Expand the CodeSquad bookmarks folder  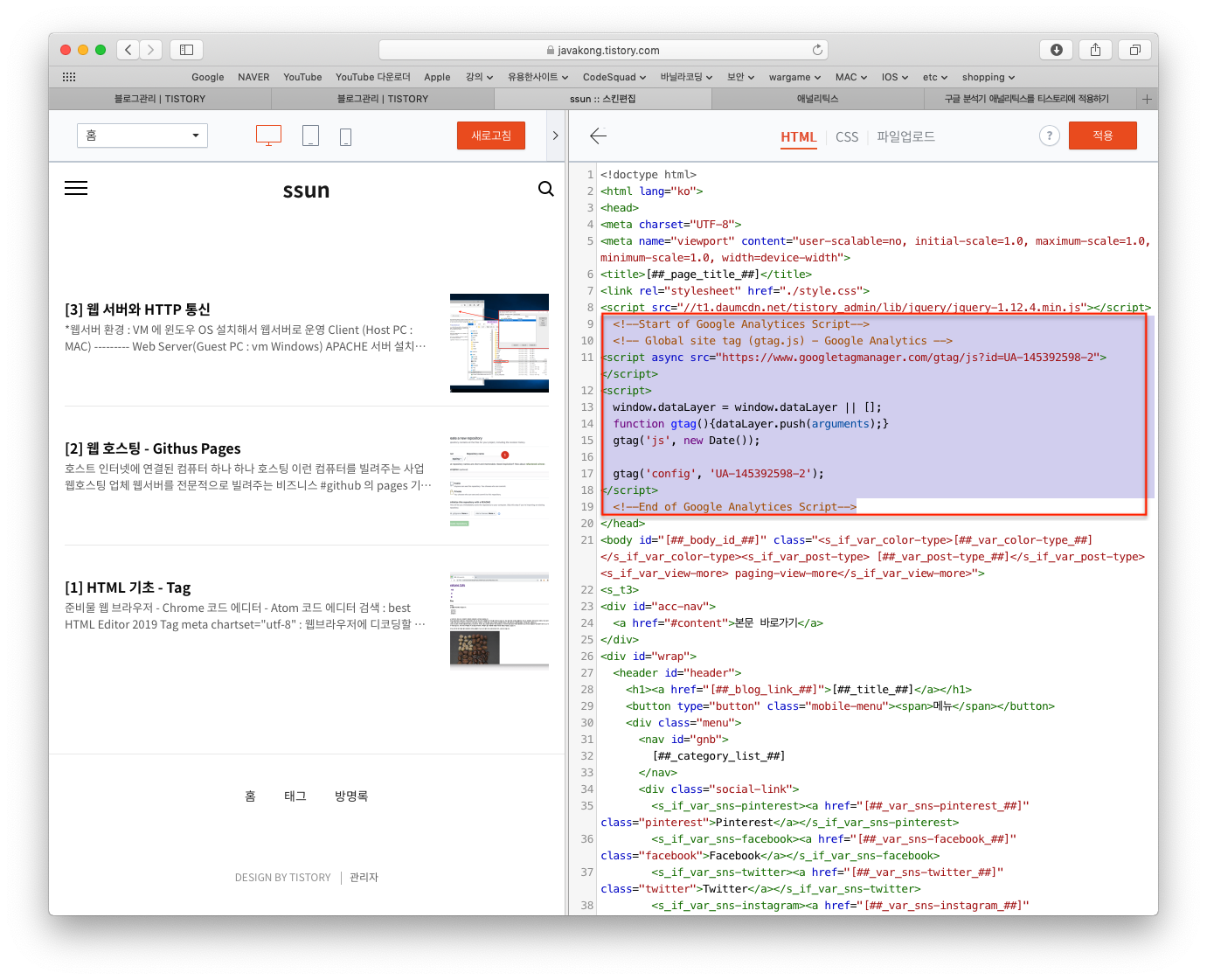pyautogui.click(x=614, y=77)
